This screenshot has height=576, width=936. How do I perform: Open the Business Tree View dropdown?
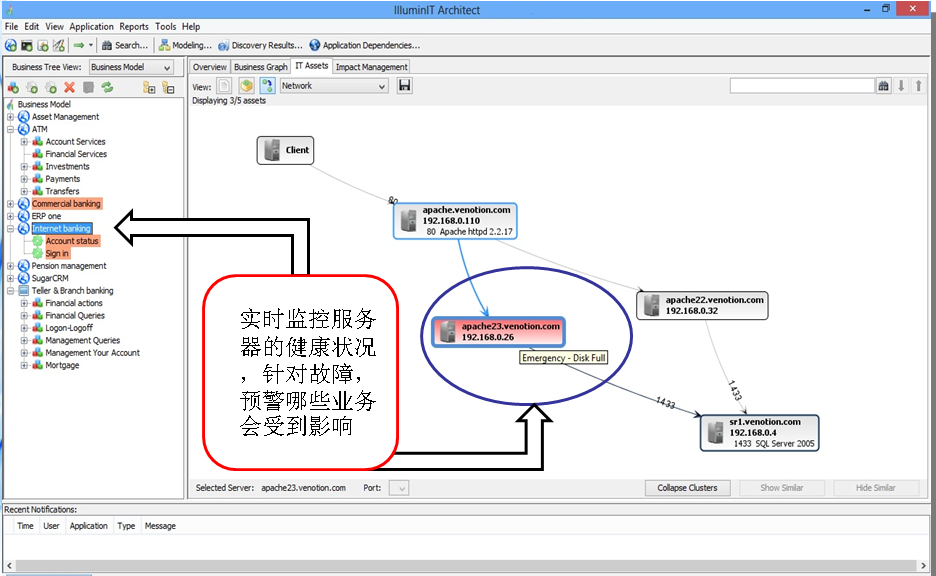tap(131, 67)
